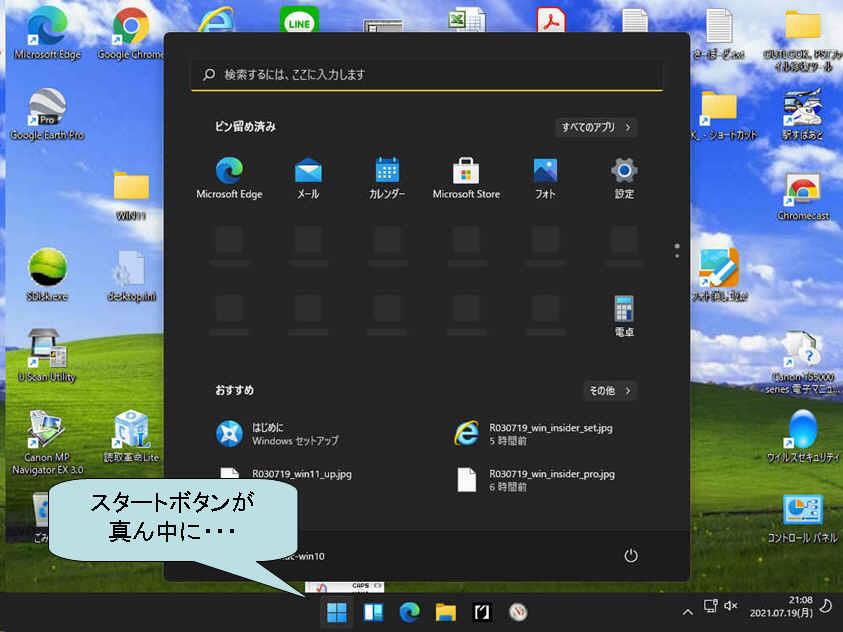The image size is (843, 632).
Task: Select the Canon series 電子マニュアル icon
Action: click(x=803, y=362)
